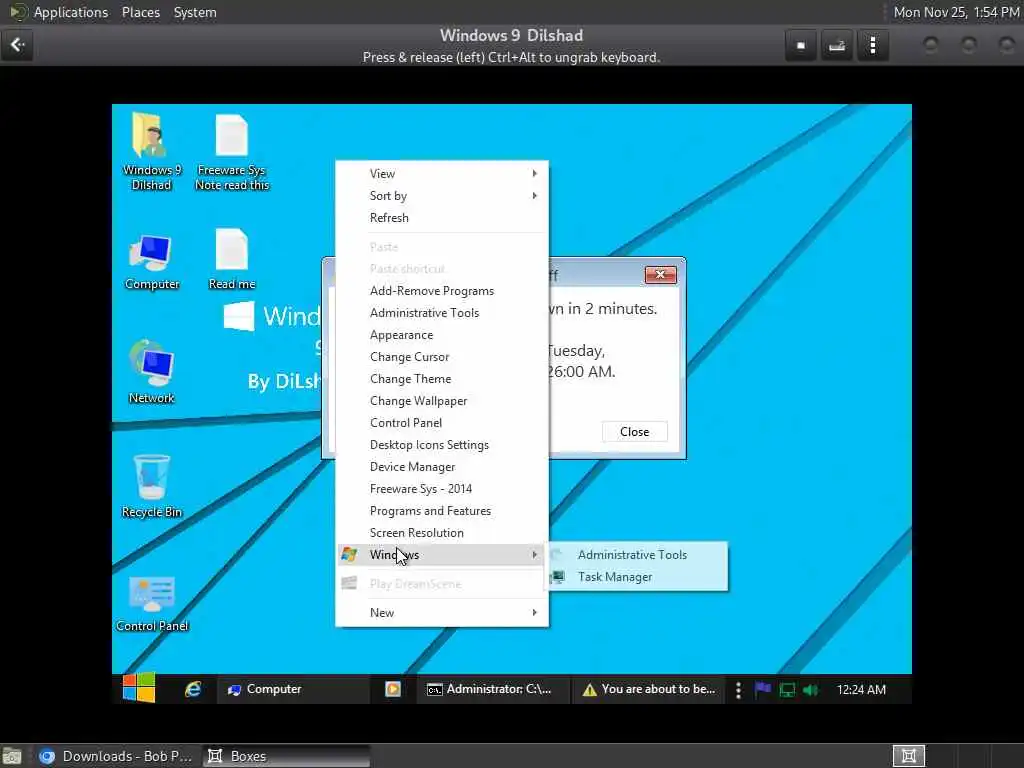Viewport: 1024px width, 768px height.
Task: Select Change Cursor
Action: coord(442,357)
